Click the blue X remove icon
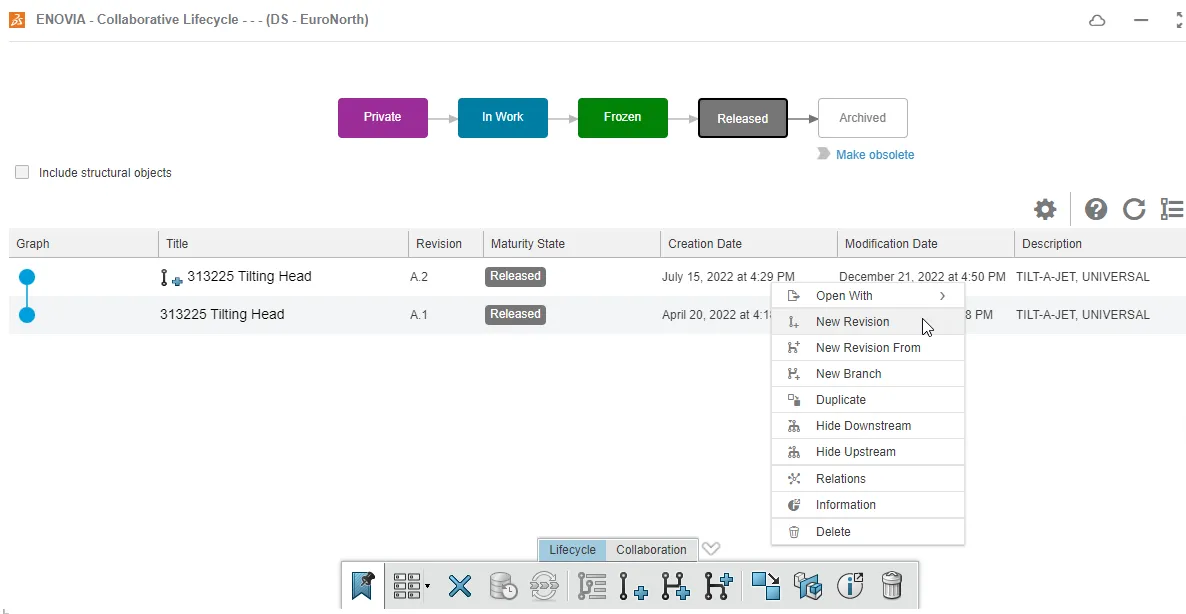Screen dimensions: 1186x614 coord(459,586)
